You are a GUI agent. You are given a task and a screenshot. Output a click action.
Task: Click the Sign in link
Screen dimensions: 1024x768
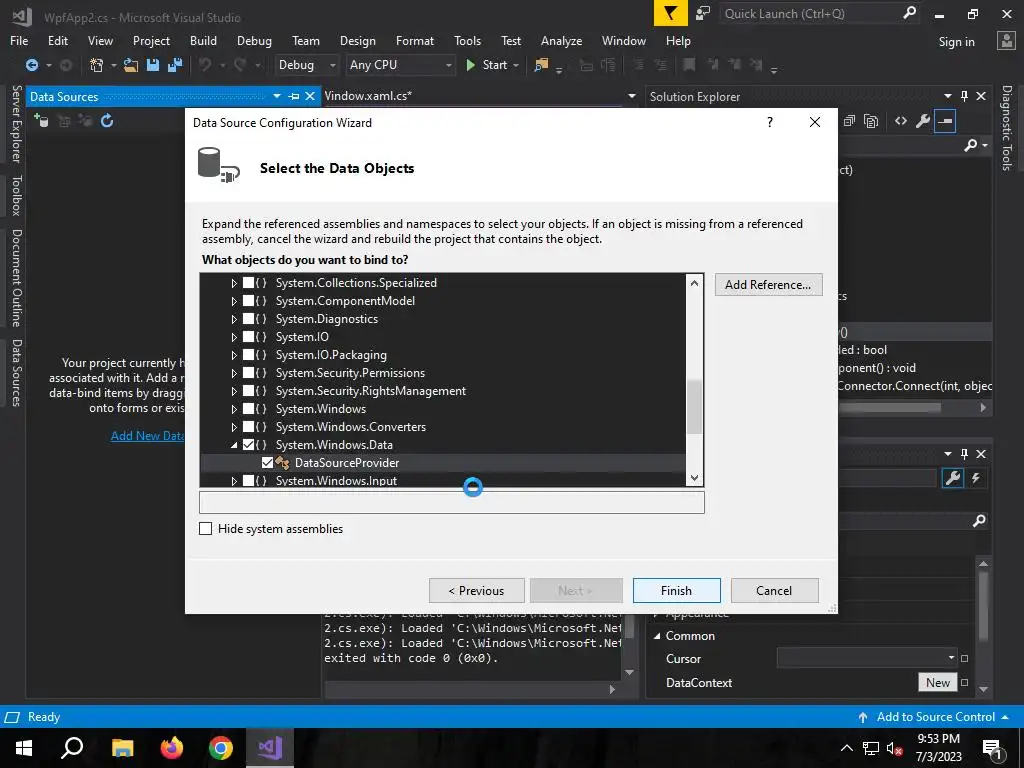click(956, 41)
